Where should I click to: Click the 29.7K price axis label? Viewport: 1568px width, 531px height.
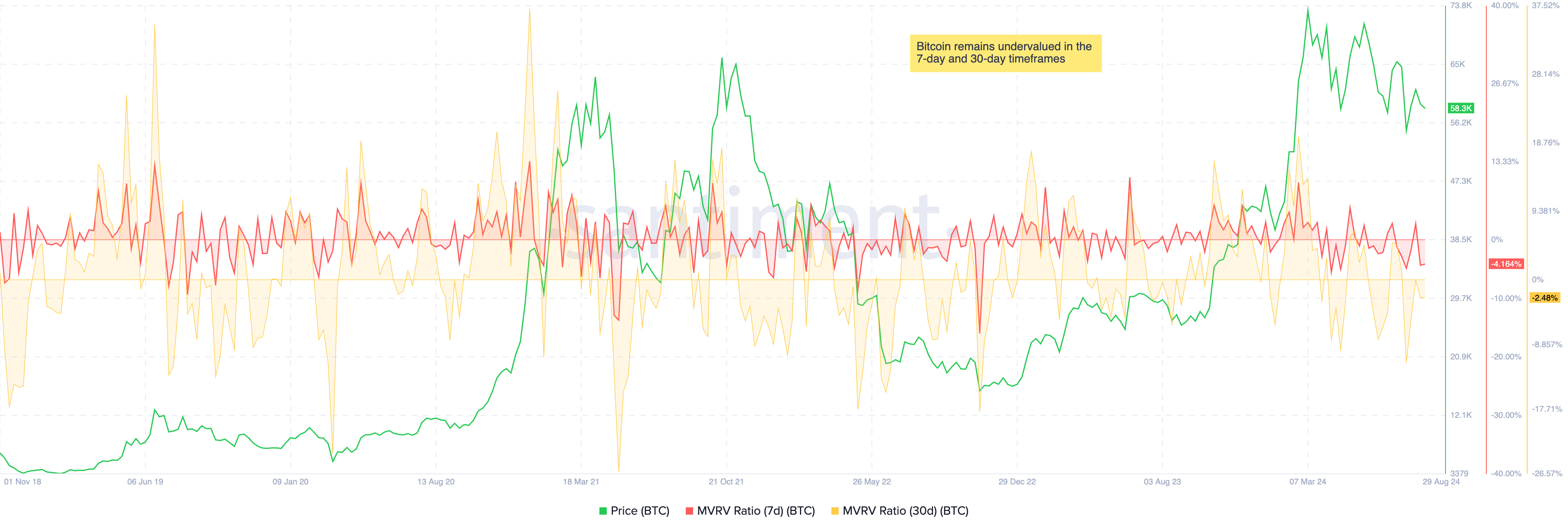[x=1461, y=298]
